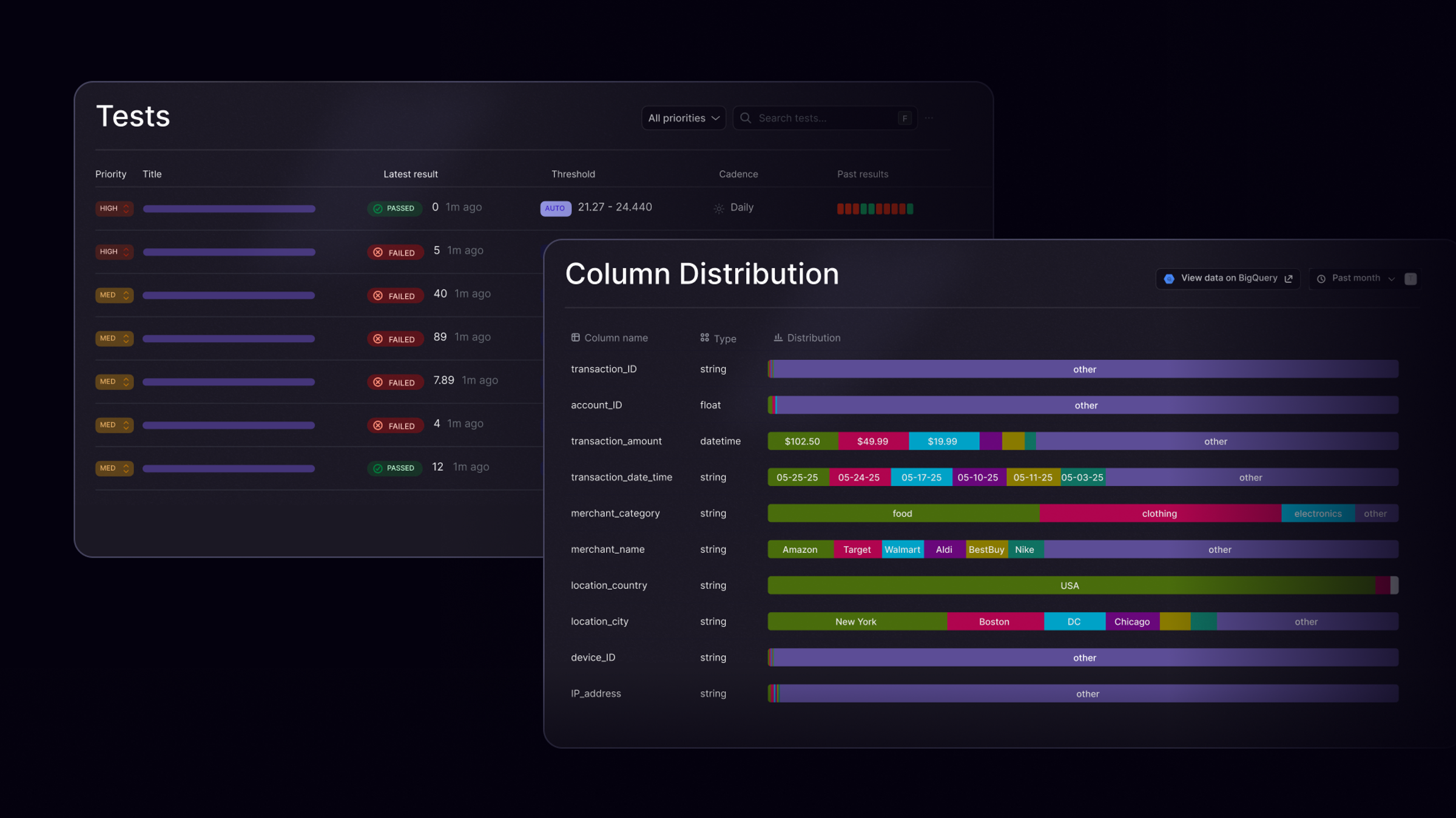
Task: Click the BigQuery hexagon logo icon
Action: (x=1169, y=279)
